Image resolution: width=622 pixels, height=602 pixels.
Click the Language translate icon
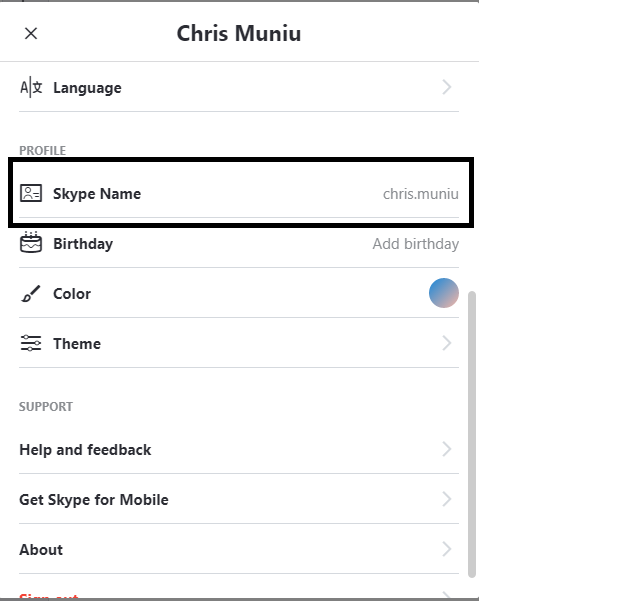pos(31,88)
